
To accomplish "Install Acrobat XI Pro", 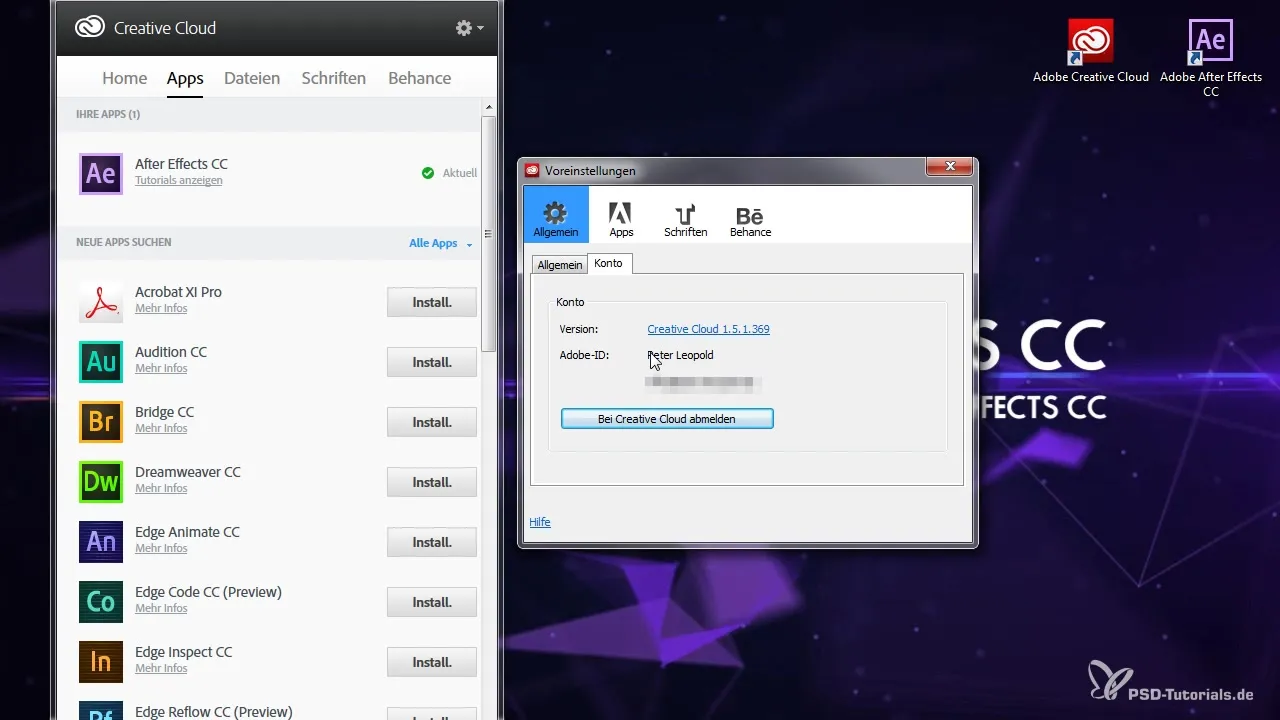I will [432, 302].
